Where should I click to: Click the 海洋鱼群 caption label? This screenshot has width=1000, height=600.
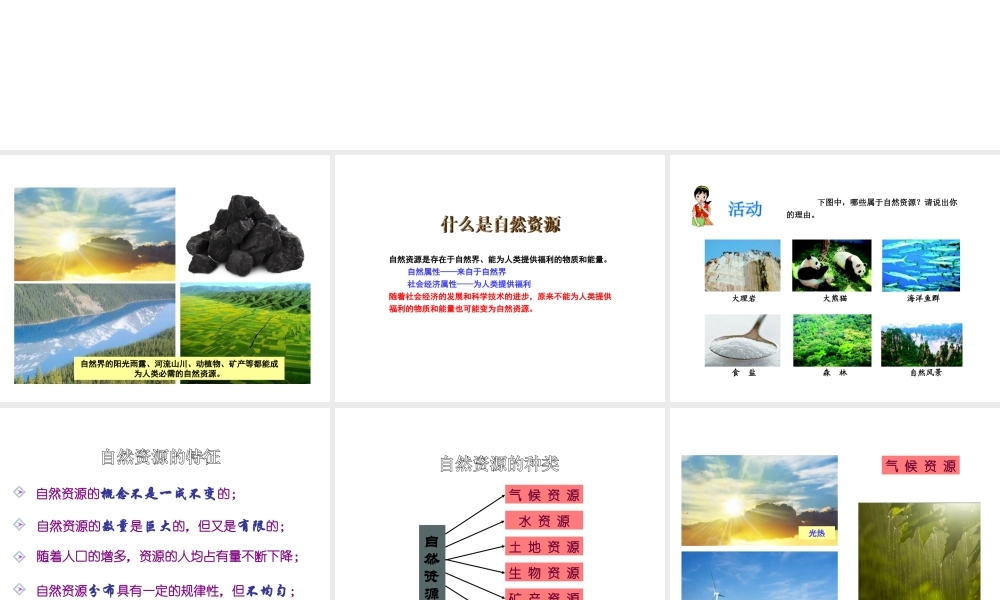pyautogui.click(x=923, y=298)
